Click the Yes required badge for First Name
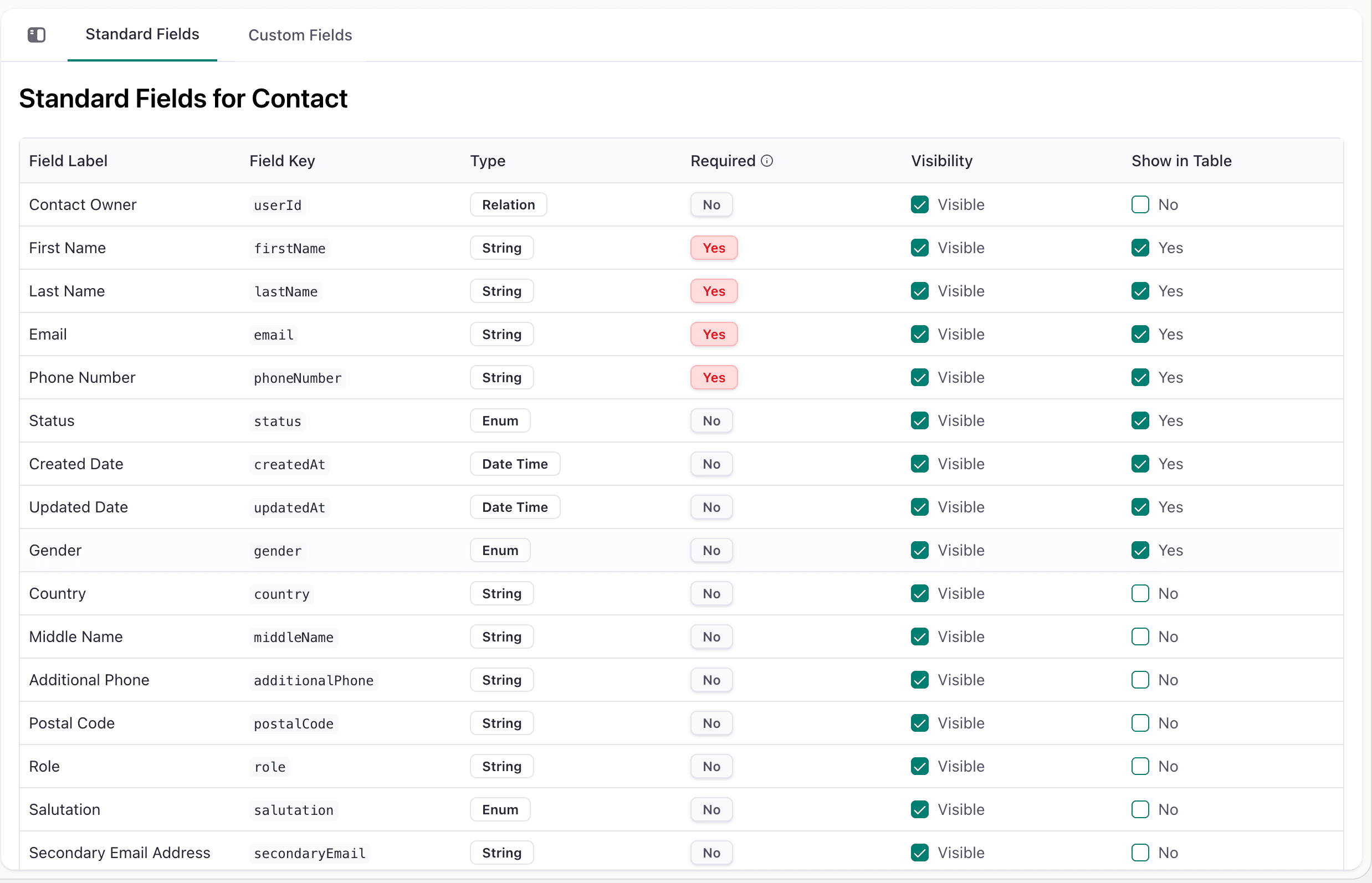Image resolution: width=1372 pixels, height=883 pixels. point(714,248)
